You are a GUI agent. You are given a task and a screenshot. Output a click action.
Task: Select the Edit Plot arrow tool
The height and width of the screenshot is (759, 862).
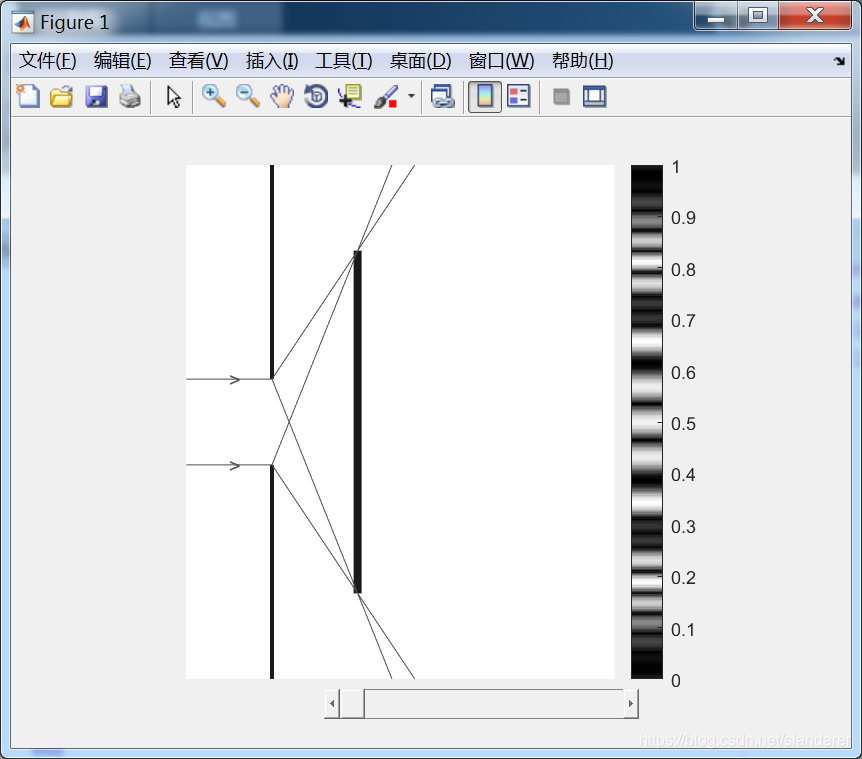pos(174,97)
